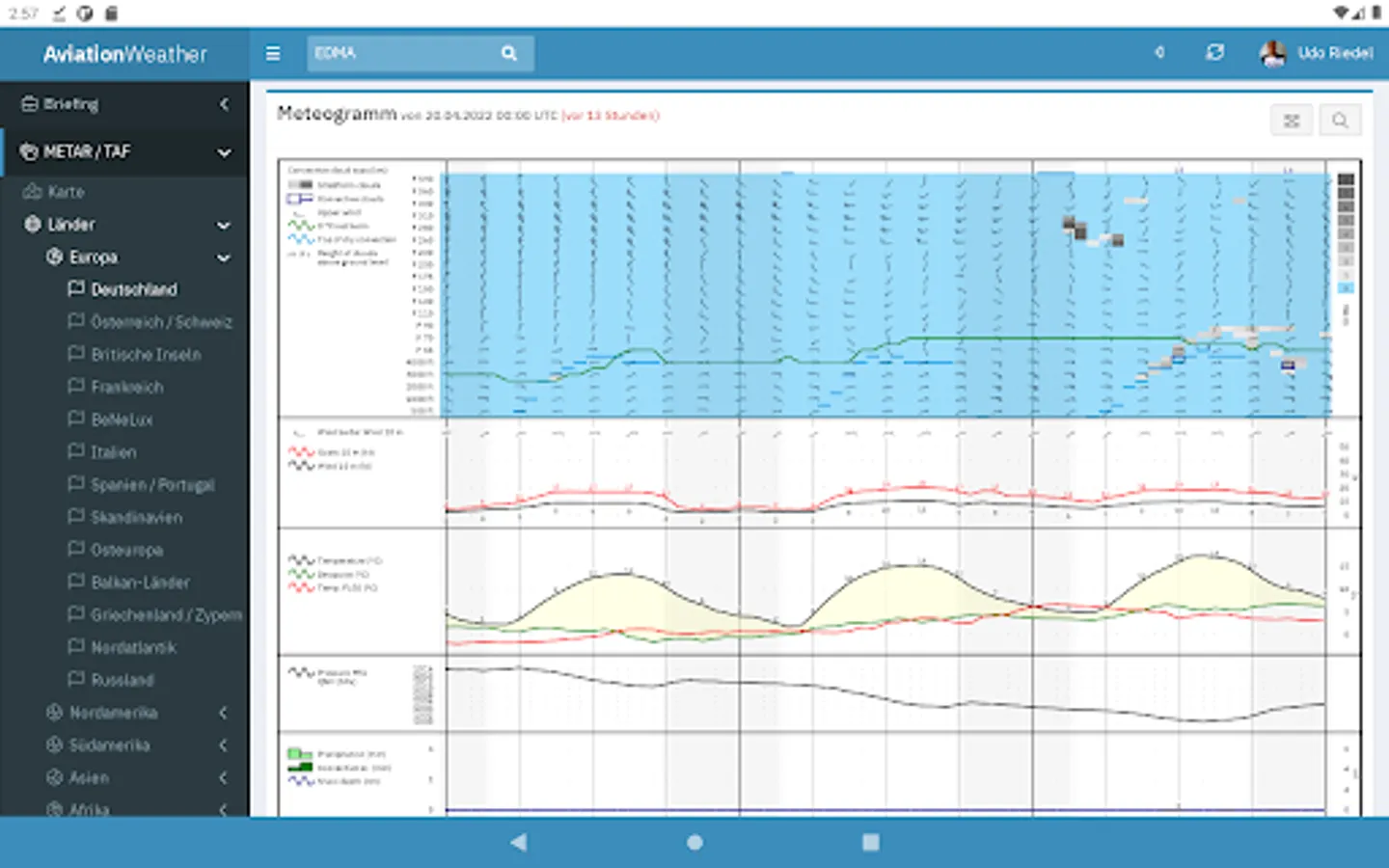This screenshot has width=1389, height=868.
Task: Click the search magnifier in EDMA field
Action: pos(509,54)
